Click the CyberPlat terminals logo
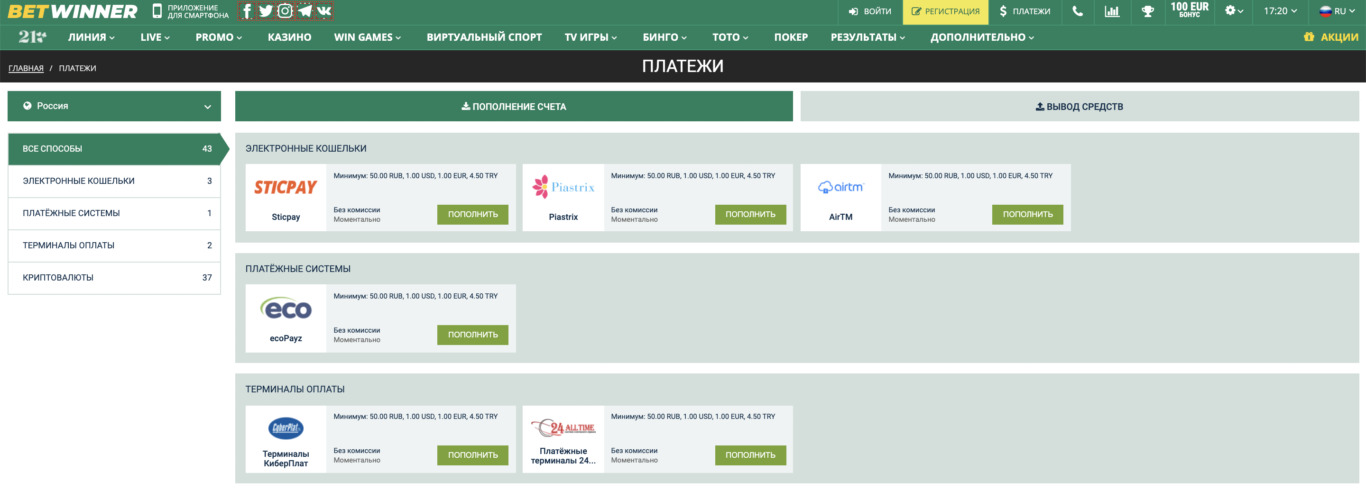The height and width of the screenshot is (490, 1366). pos(286,428)
